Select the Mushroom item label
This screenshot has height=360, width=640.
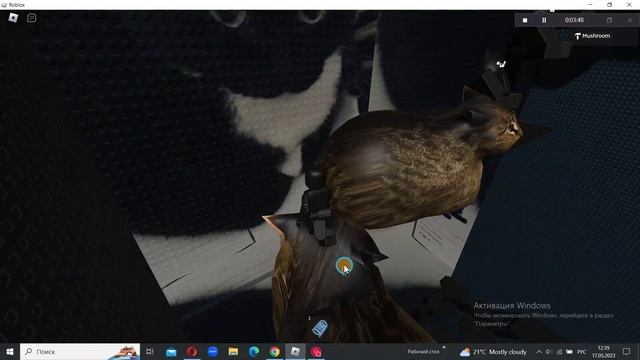(593, 36)
